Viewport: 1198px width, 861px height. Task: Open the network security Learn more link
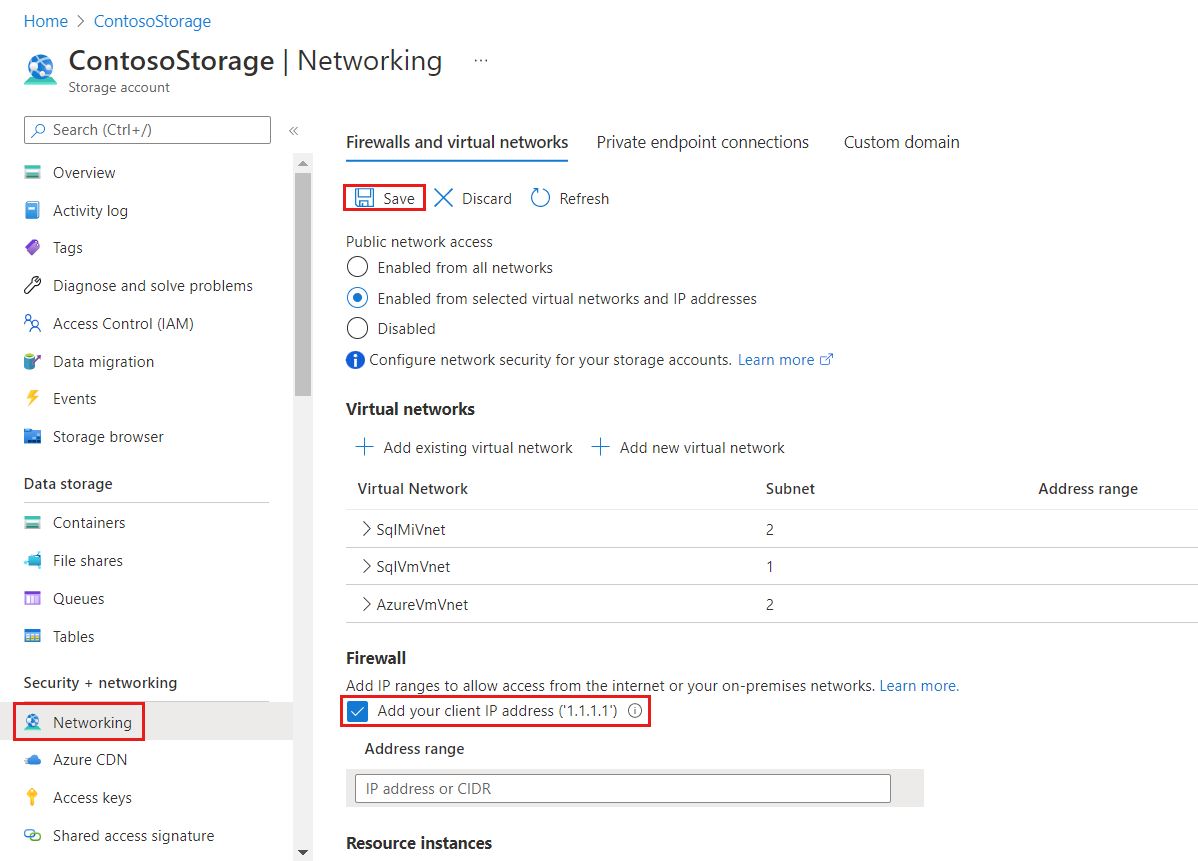(776, 359)
